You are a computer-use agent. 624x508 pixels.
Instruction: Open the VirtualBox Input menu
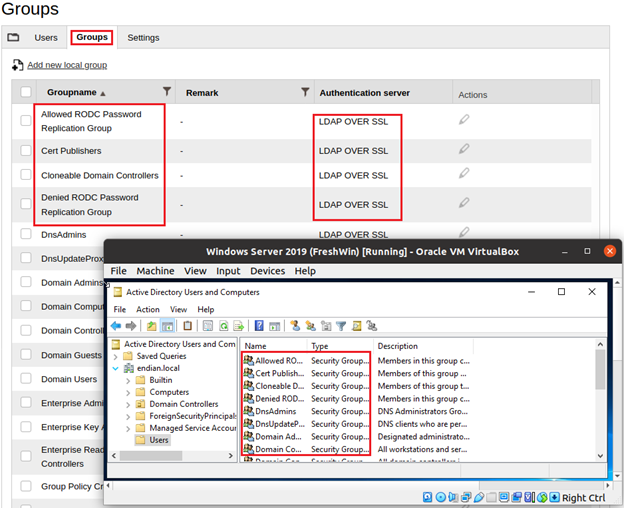[228, 271]
